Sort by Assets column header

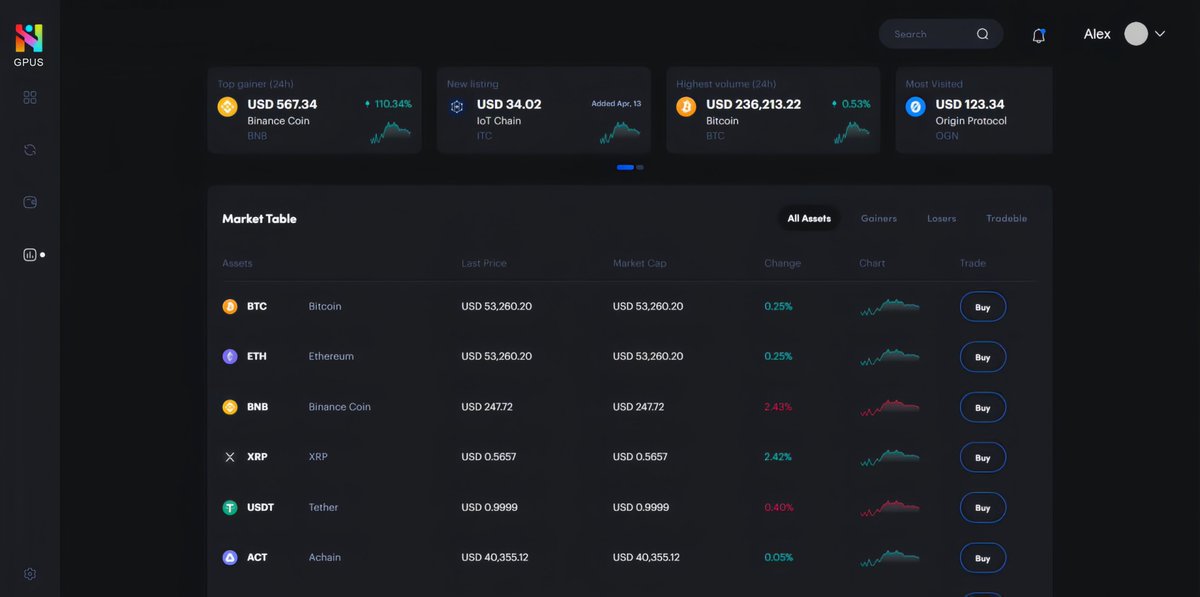[x=237, y=263]
